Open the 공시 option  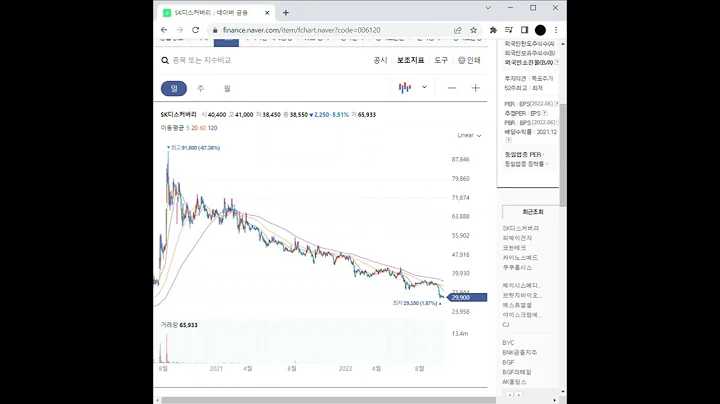click(x=380, y=60)
